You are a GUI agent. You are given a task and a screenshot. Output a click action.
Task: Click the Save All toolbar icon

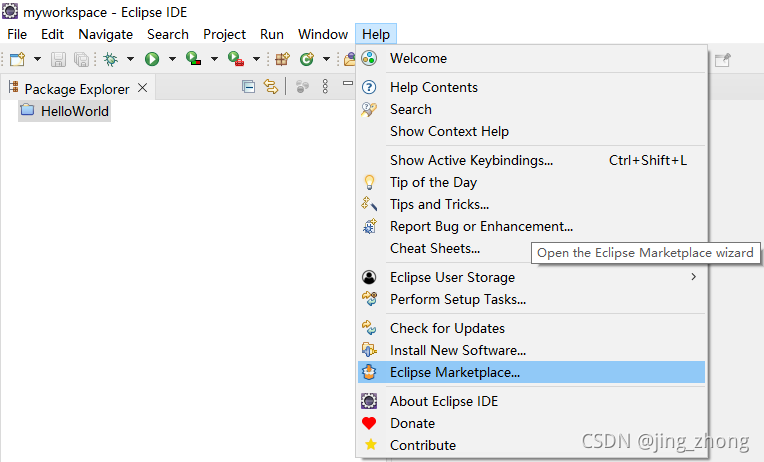[81, 59]
